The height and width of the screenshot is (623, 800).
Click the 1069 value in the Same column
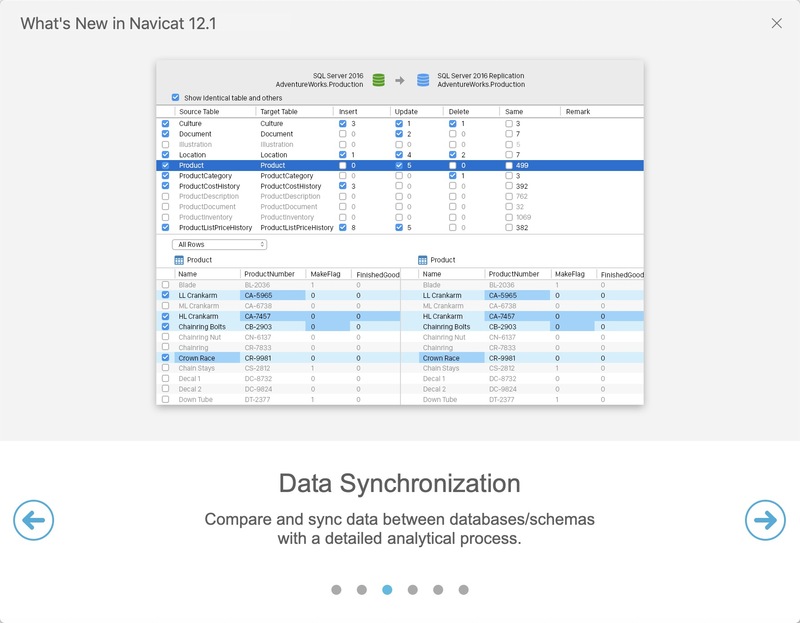[523, 217]
